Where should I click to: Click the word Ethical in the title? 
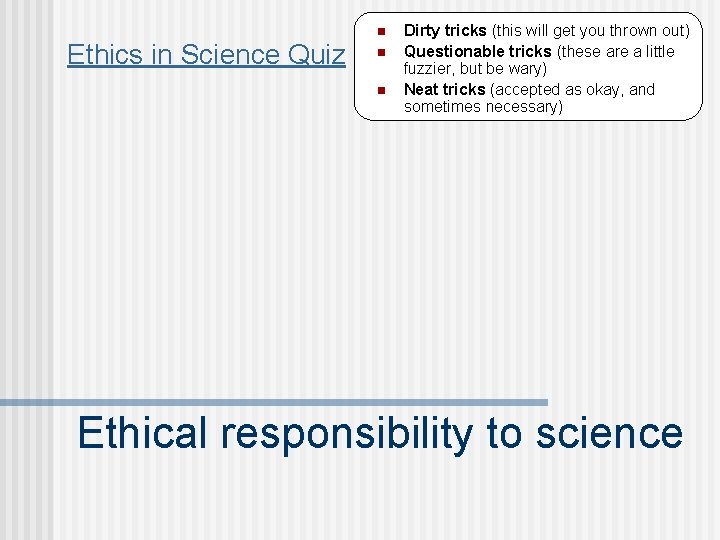[142, 432]
